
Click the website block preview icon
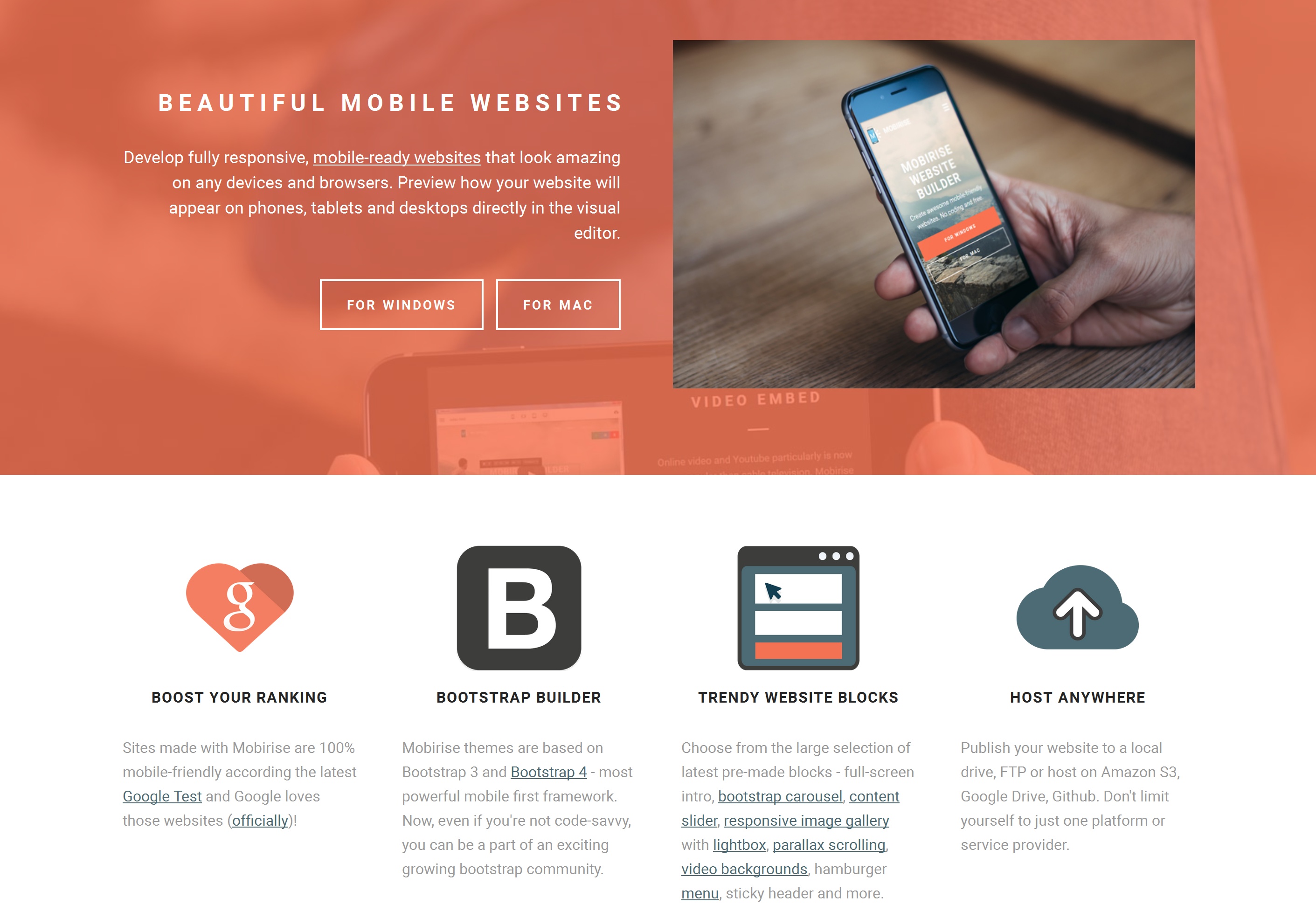pyautogui.click(x=798, y=607)
